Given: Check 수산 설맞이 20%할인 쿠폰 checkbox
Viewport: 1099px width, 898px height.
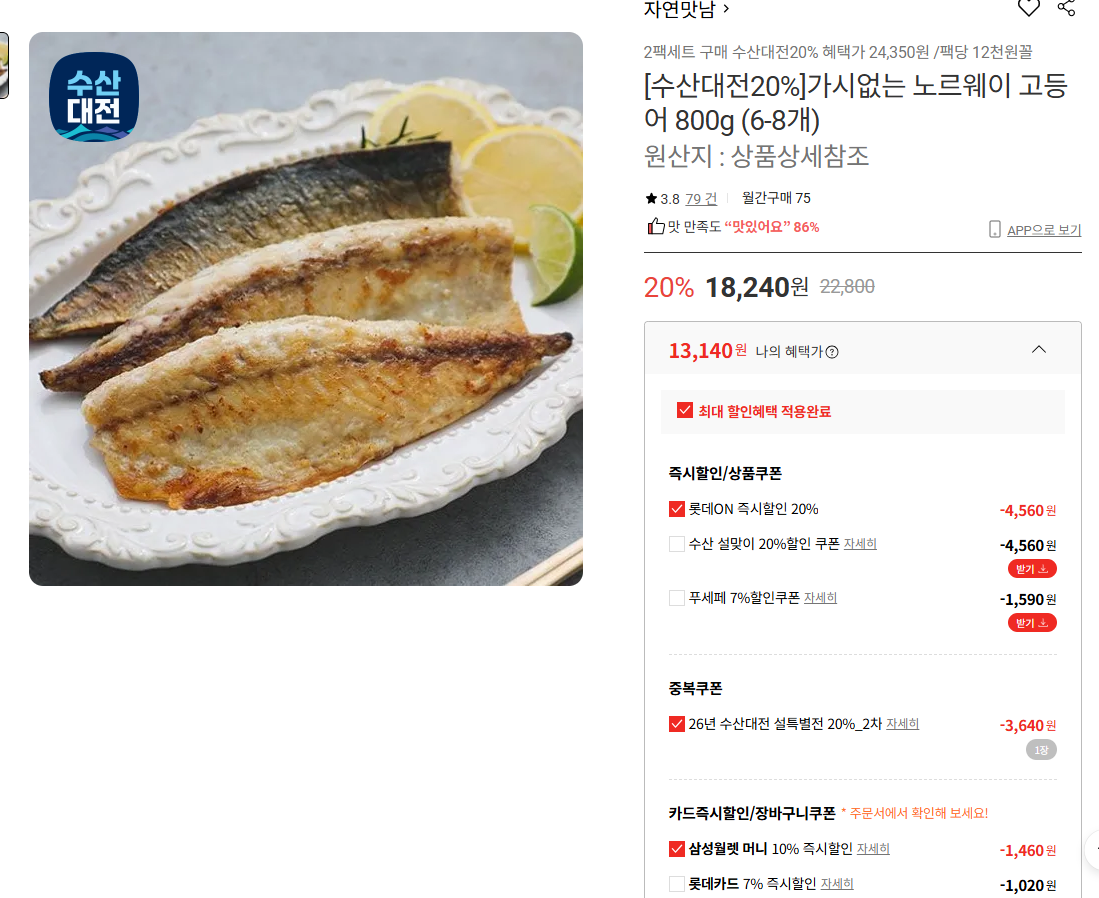Looking at the screenshot, I should [676, 544].
